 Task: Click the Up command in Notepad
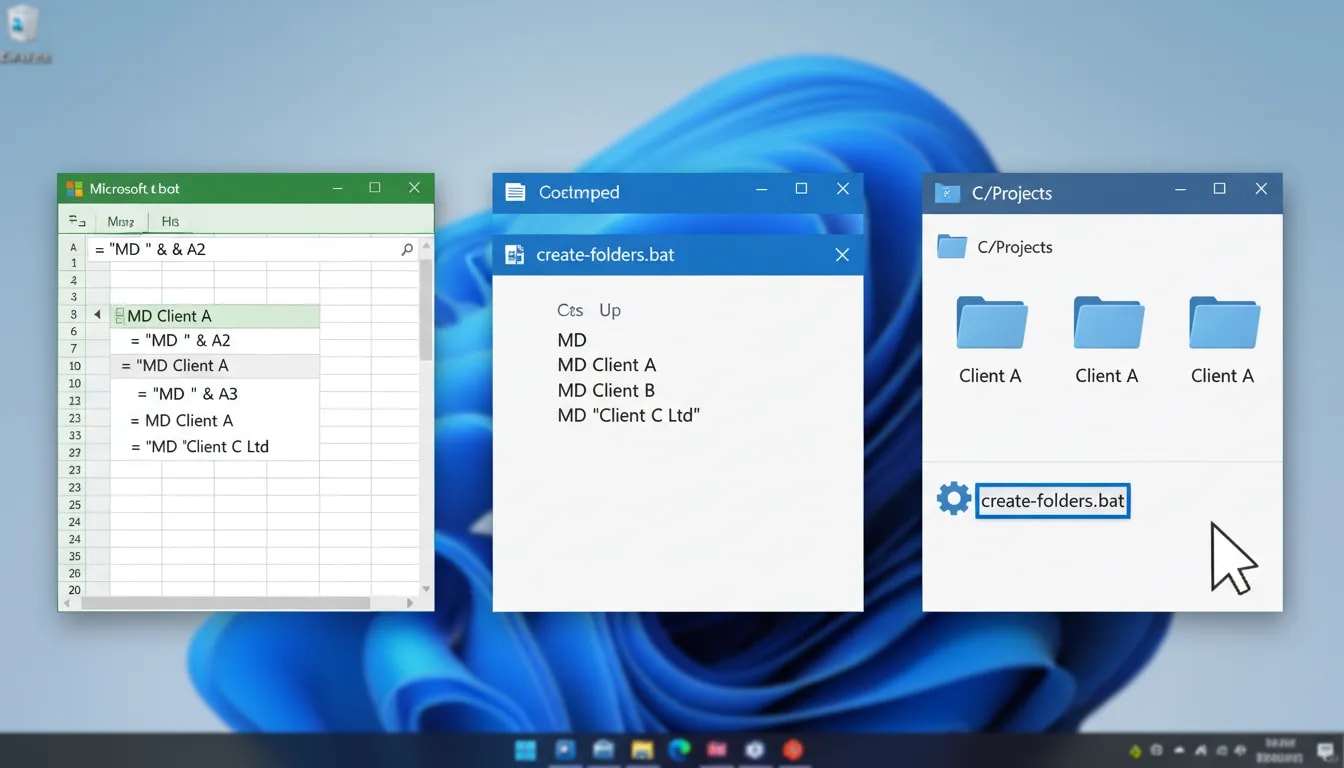click(610, 310)
